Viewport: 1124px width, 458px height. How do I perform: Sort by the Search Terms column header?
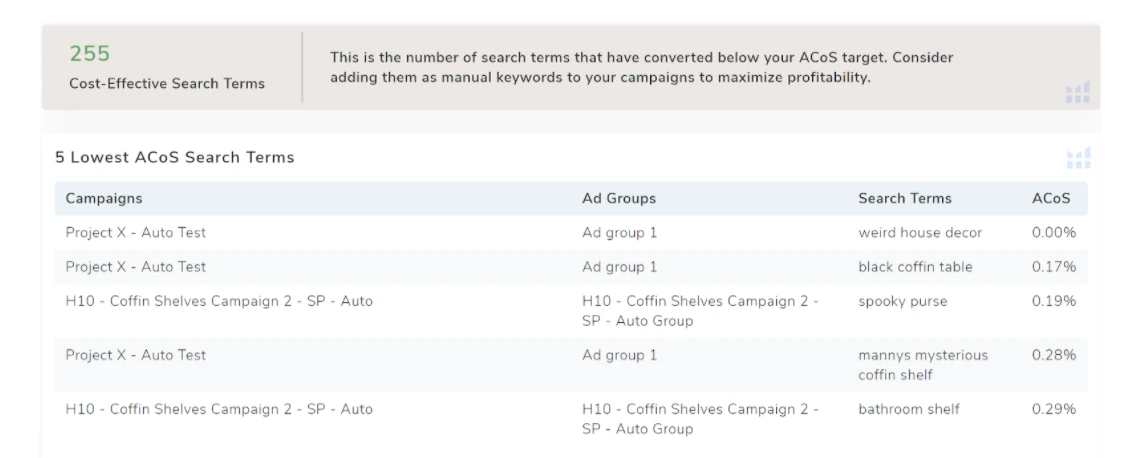(x=904, y=199)
